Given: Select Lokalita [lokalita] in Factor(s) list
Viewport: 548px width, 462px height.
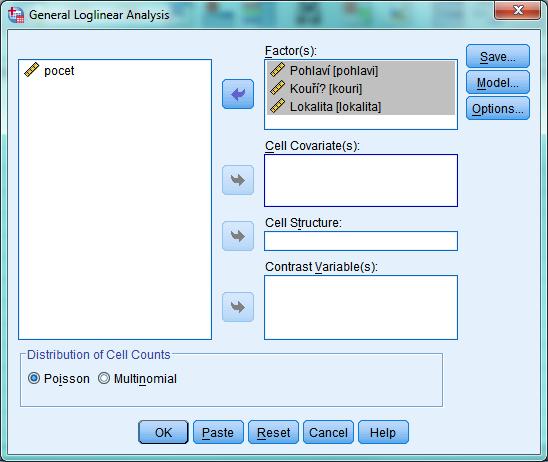Looking at the screenshot, I should tap(361, 106).
